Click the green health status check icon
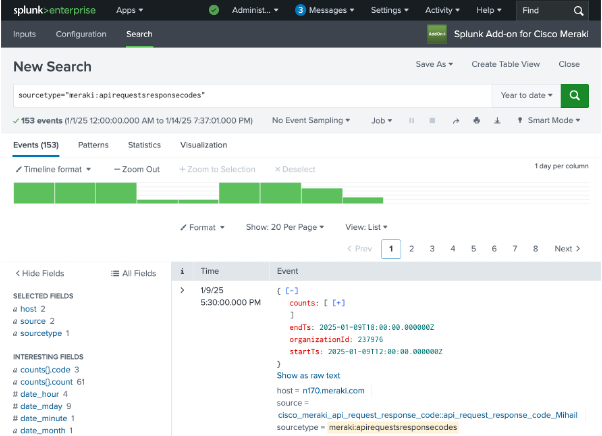Screen dimensions: 602x436 [x=214, y=10]
